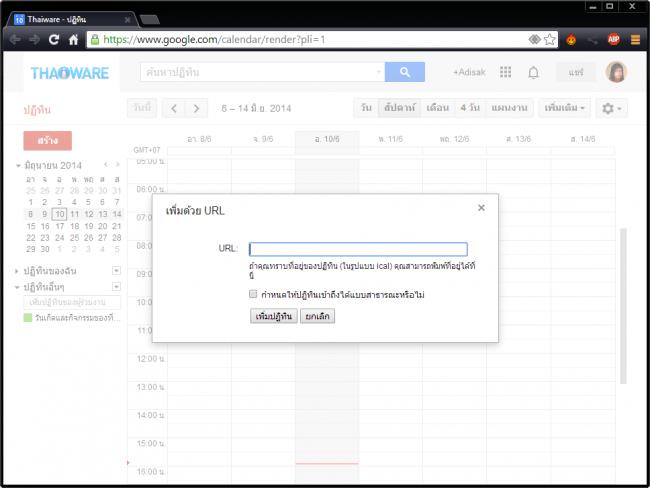Select day 24 in mini calendar

tap(60, 238)
